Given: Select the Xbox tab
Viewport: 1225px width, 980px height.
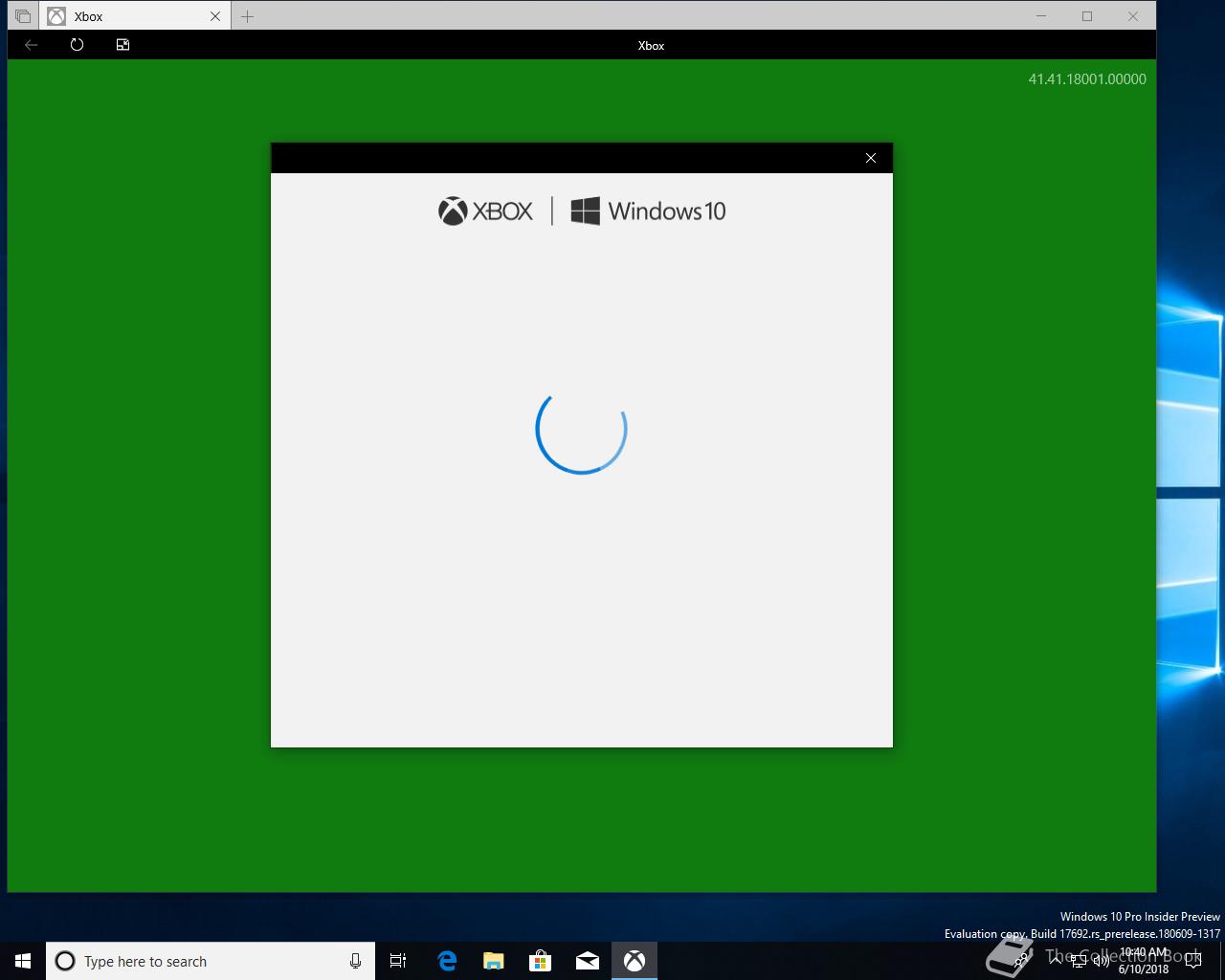Looking at the screenshot, I should [x=135, y=16].
